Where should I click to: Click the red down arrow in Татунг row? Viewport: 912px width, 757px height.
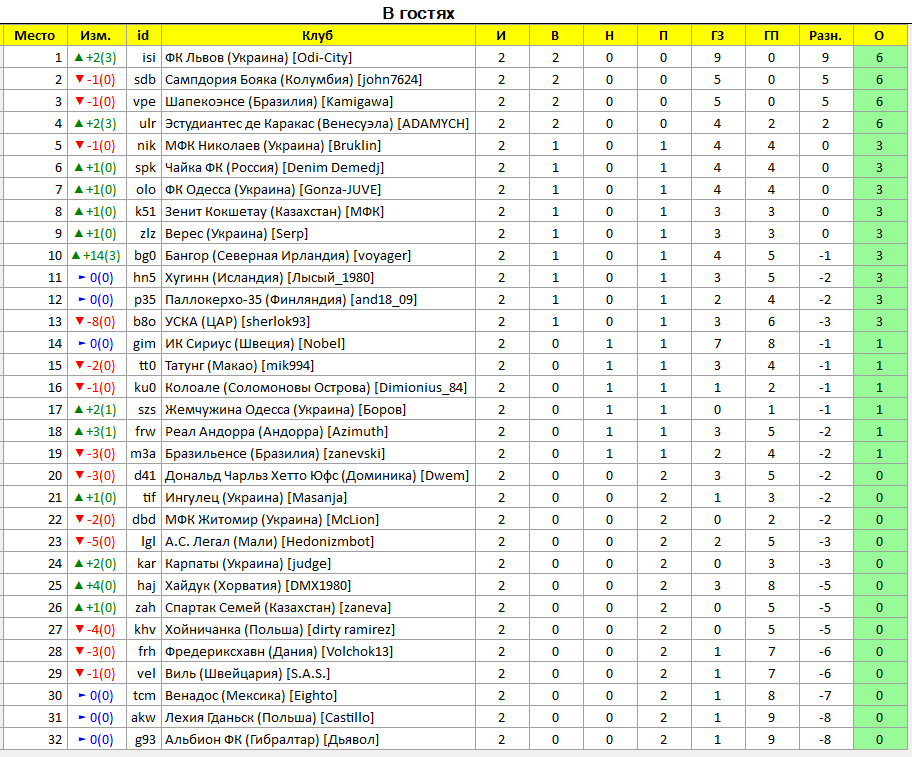[x=80, y=366]
